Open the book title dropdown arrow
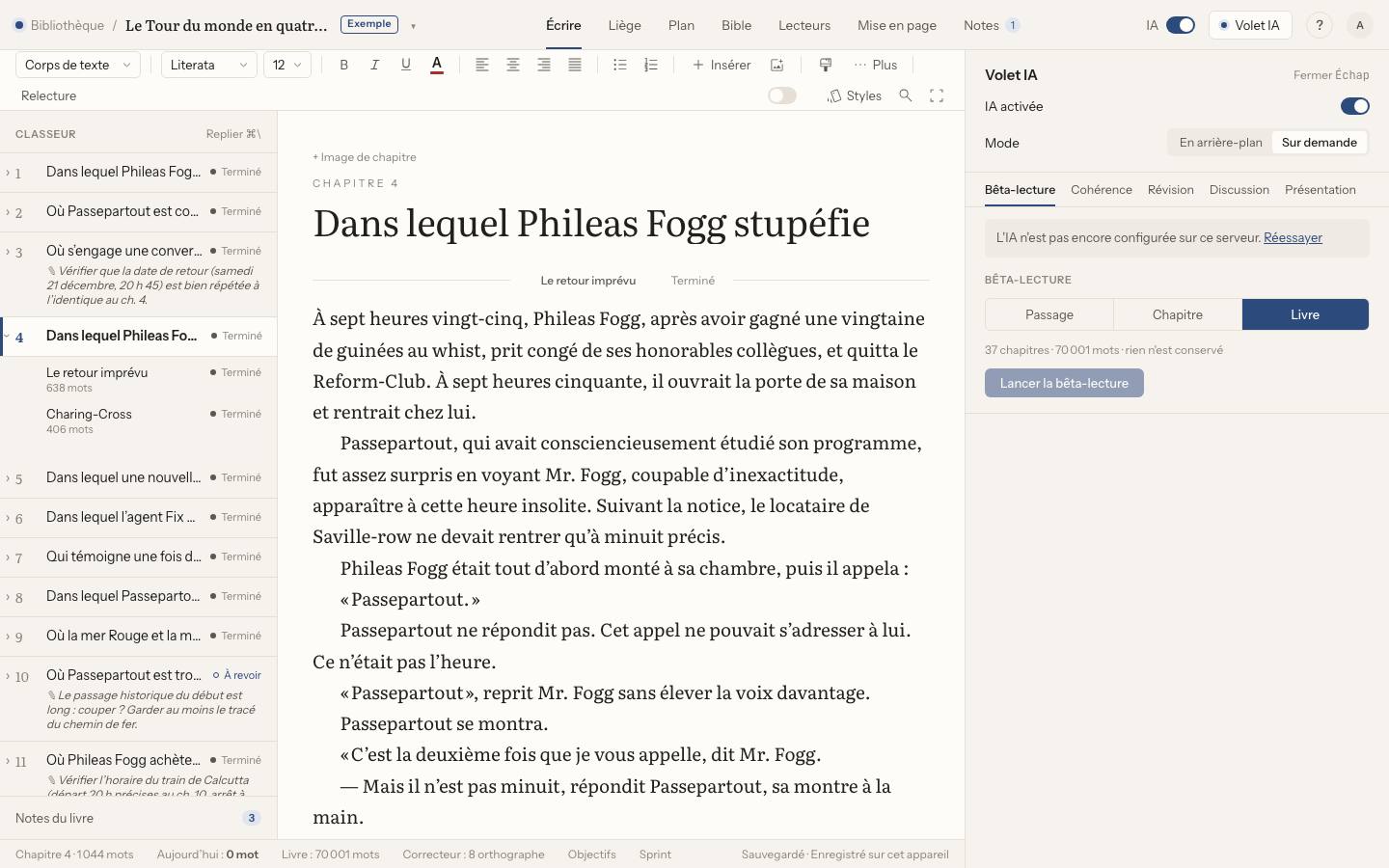1389x868 pixels. pyautogui.click(x=413, y=26)
